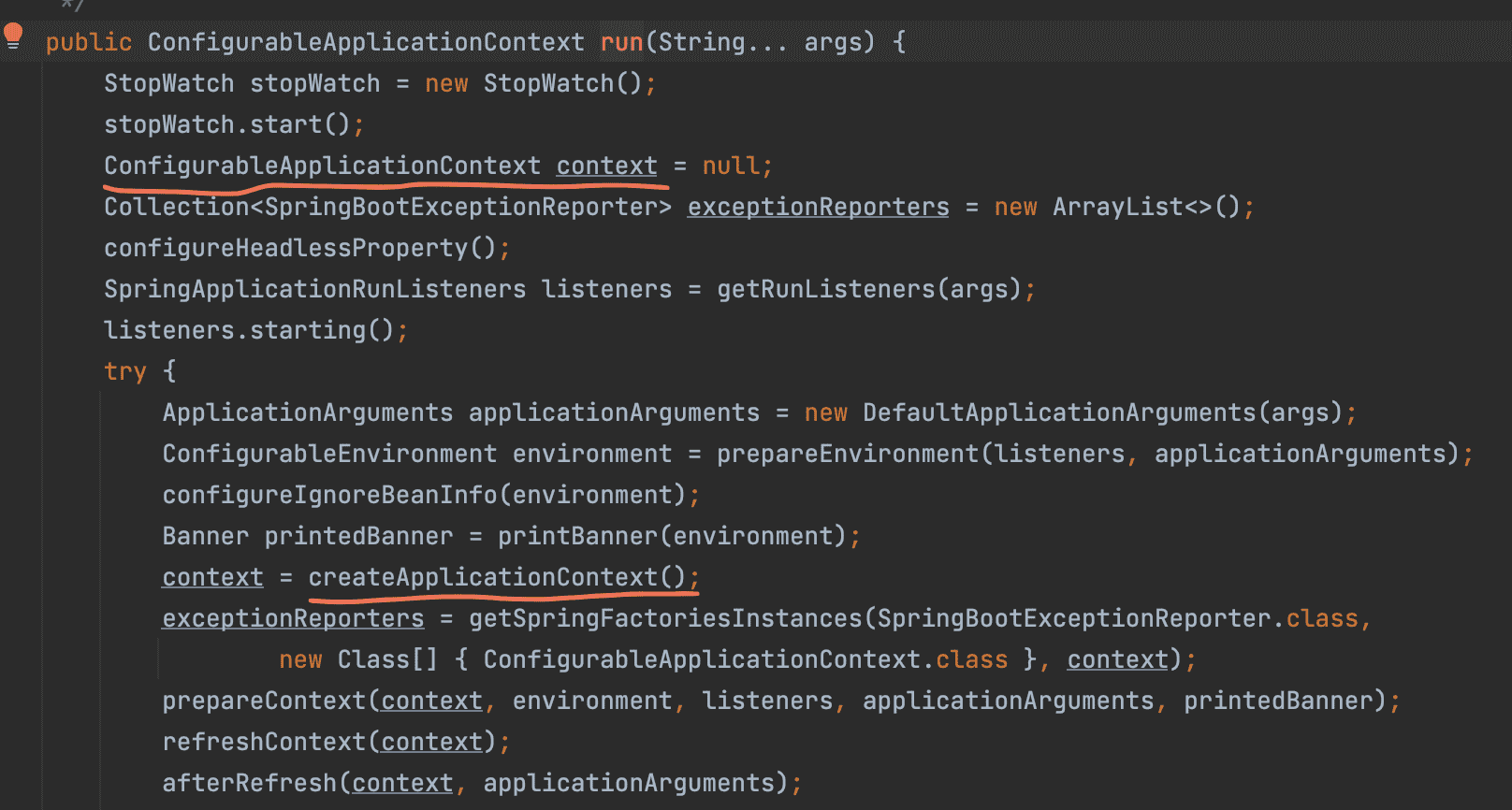Click the "Collection" type name
Viewport: 1512px width, 810px height.
click(x=177, y=207)
